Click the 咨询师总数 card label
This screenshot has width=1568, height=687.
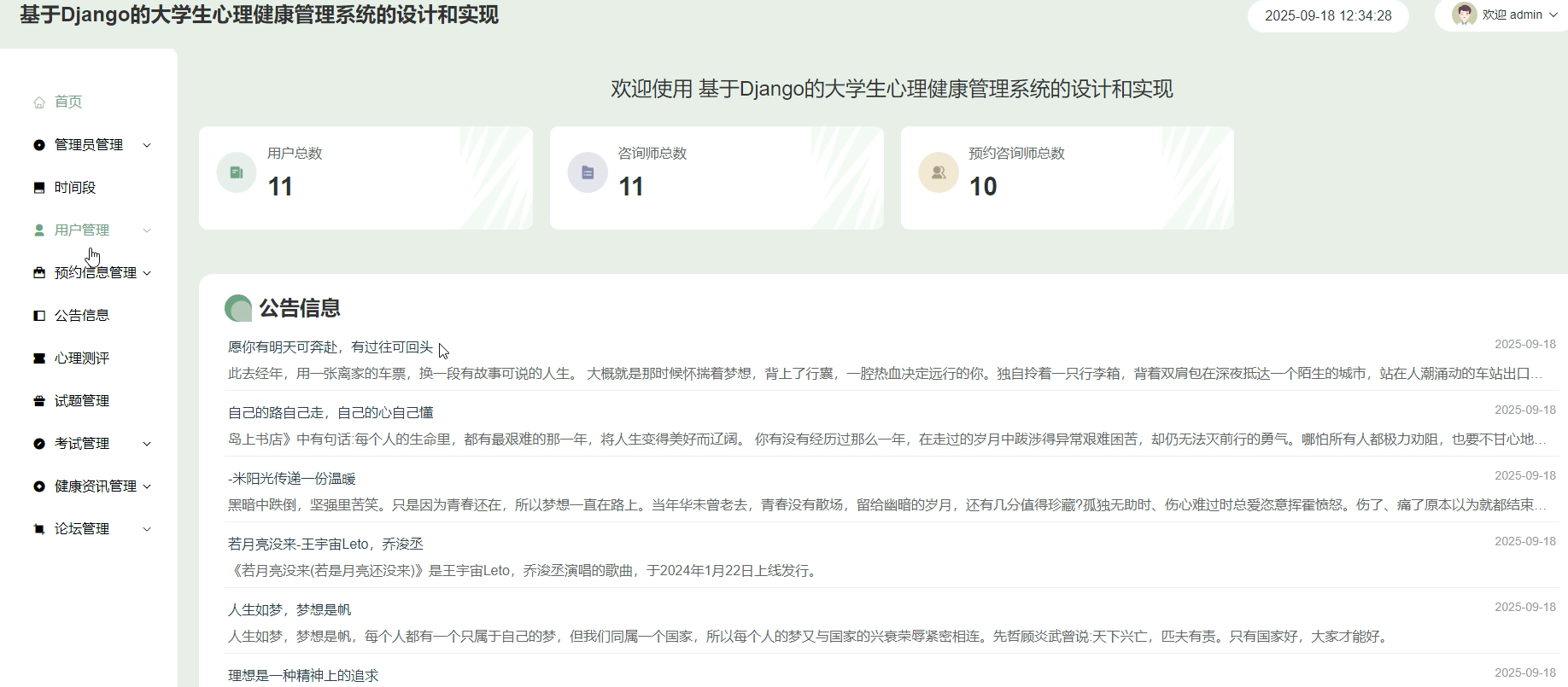click(652, 154)
